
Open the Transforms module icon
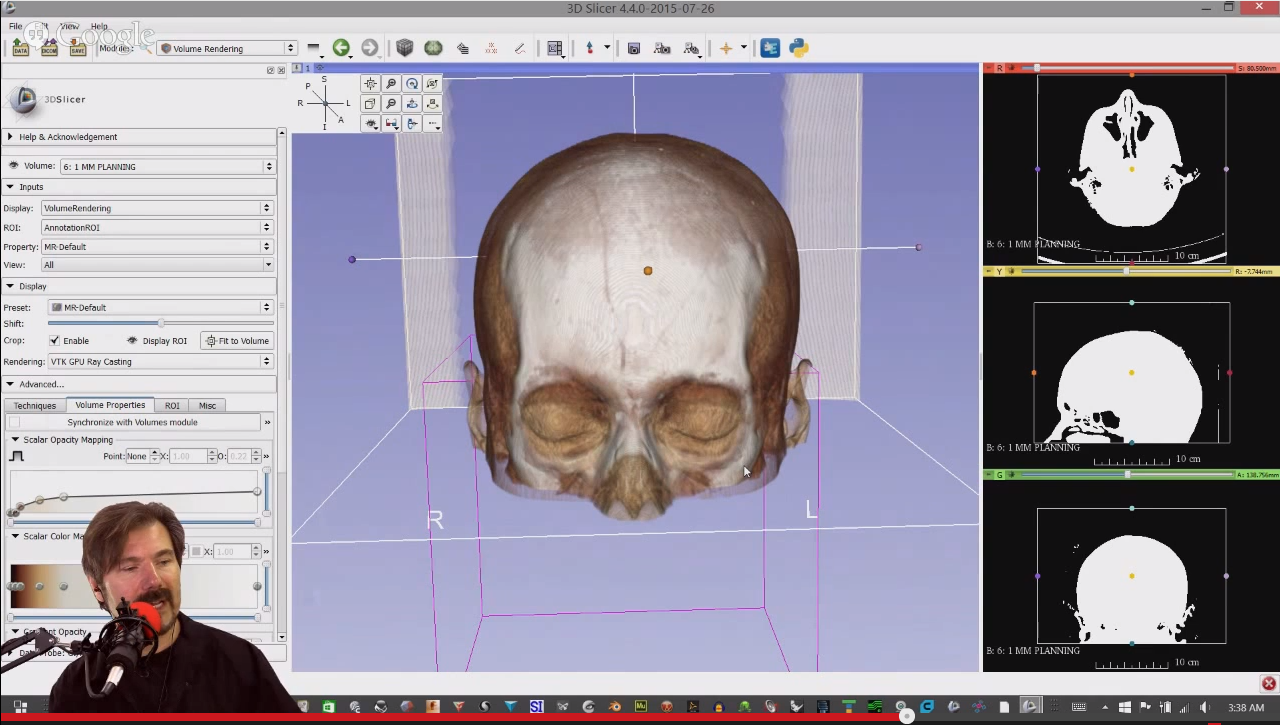click(462, 48)
